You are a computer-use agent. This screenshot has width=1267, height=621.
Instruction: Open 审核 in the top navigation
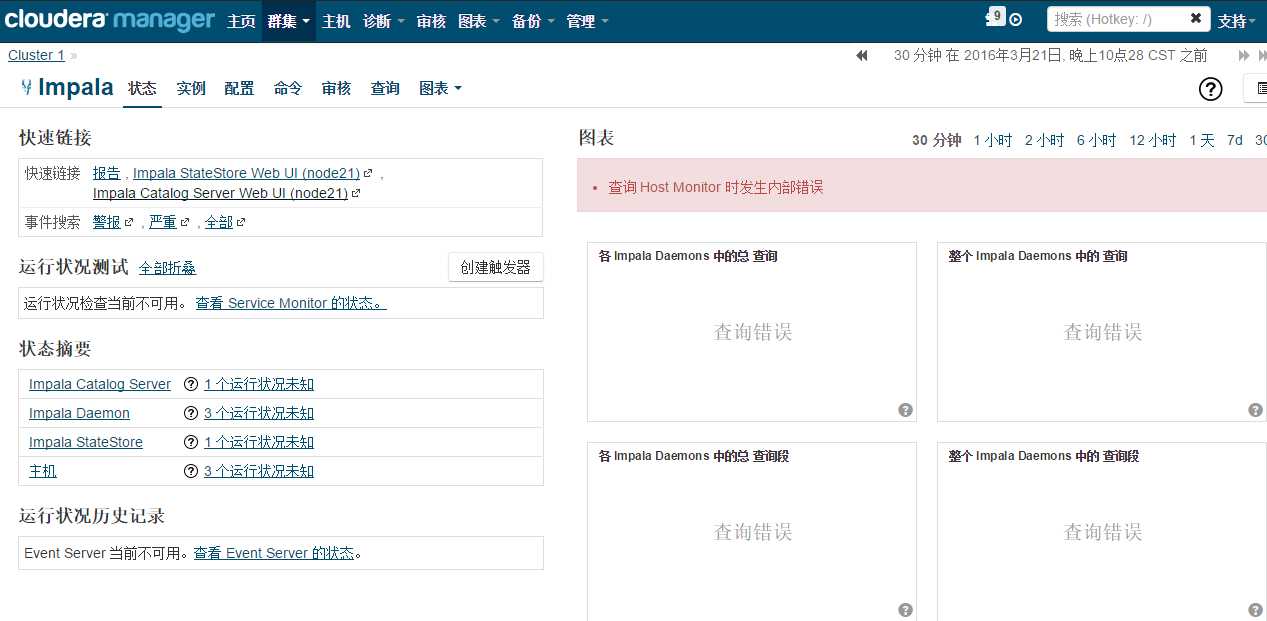tap(431, 21)
